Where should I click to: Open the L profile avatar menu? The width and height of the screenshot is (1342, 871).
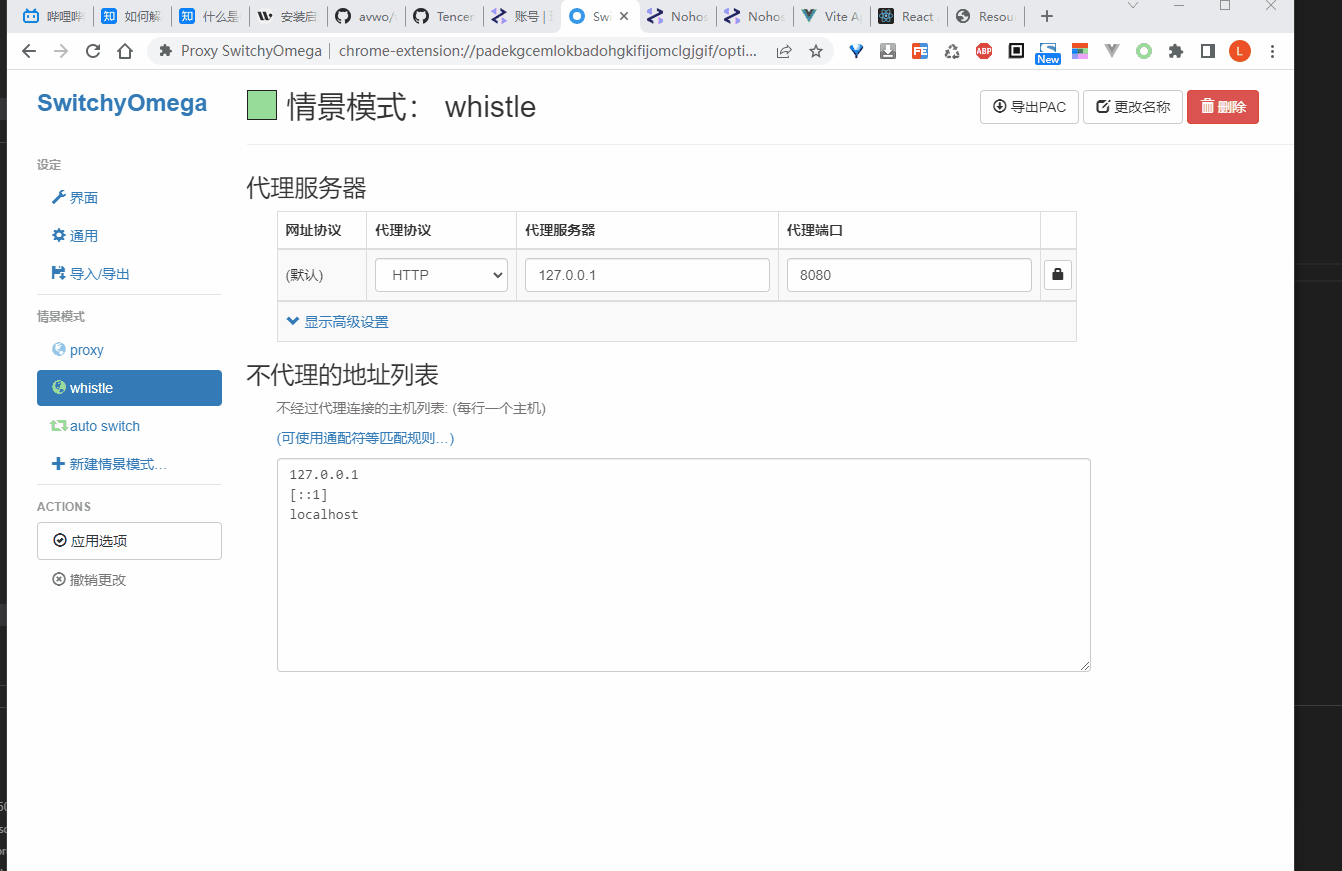pyautogui.click(x=1240, y=51)
